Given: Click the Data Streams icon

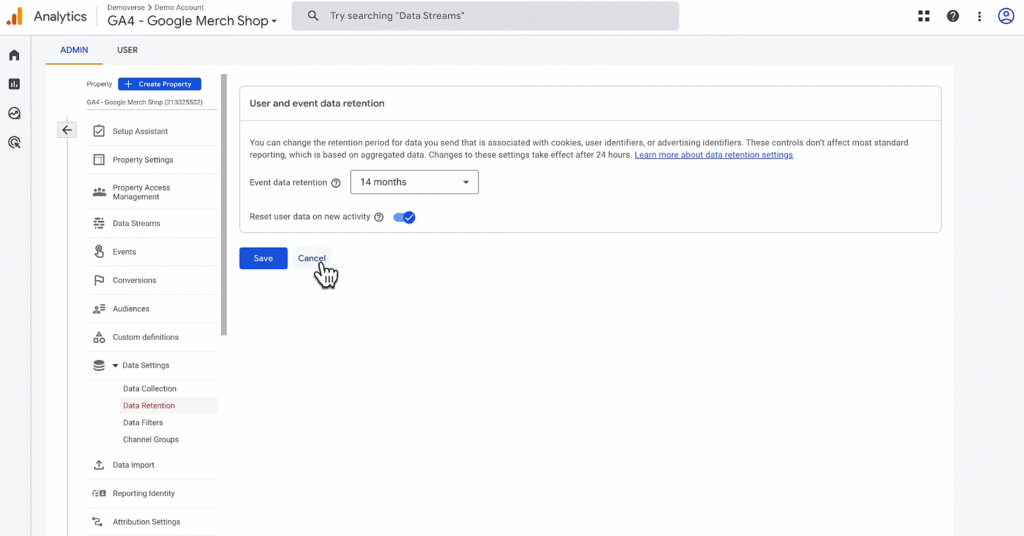Looking at the screenshot, I should (x=99, y=223).
